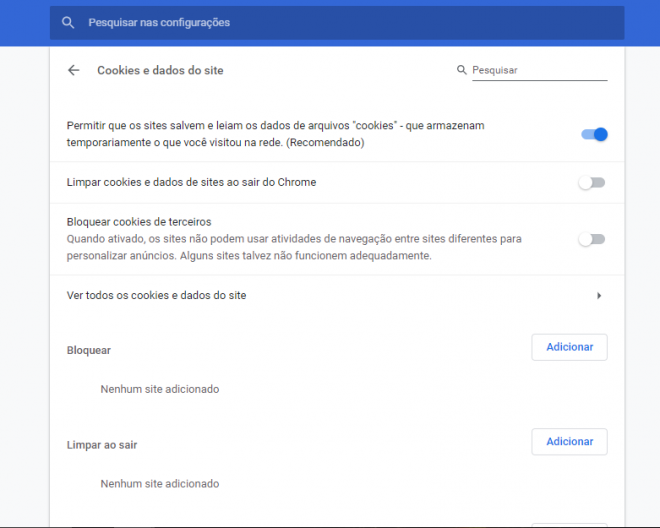Enable 'Limpar cookies e dados de sites ao sair' toggle

[x=592, y=183]
